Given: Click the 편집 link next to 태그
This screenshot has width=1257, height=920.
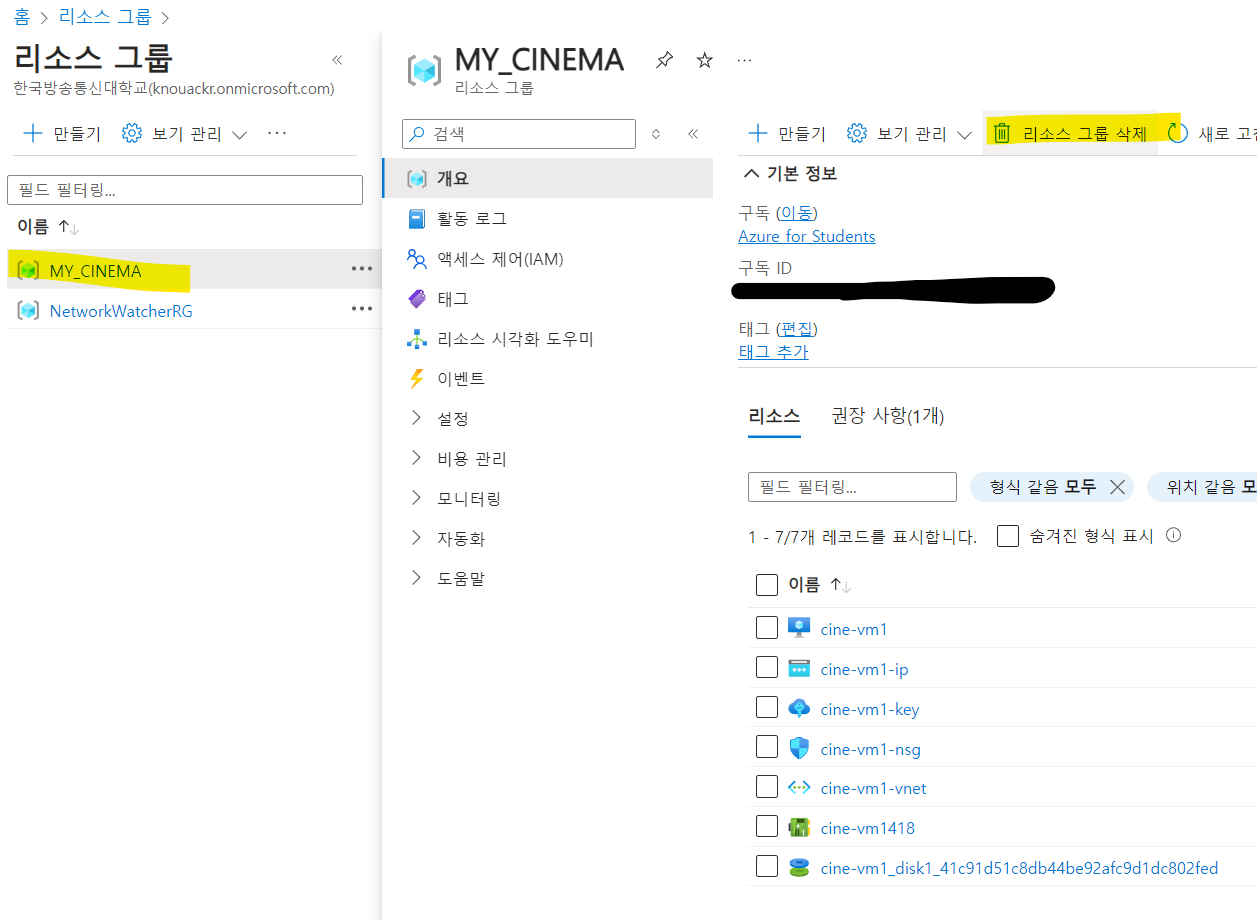Looking at the screenshot, I should coord(797,329).
